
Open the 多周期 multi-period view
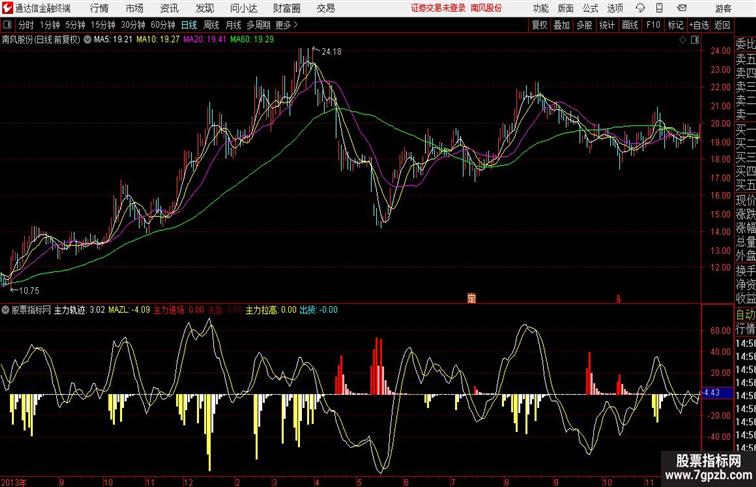pyautogui.click(x=258, y=25)
